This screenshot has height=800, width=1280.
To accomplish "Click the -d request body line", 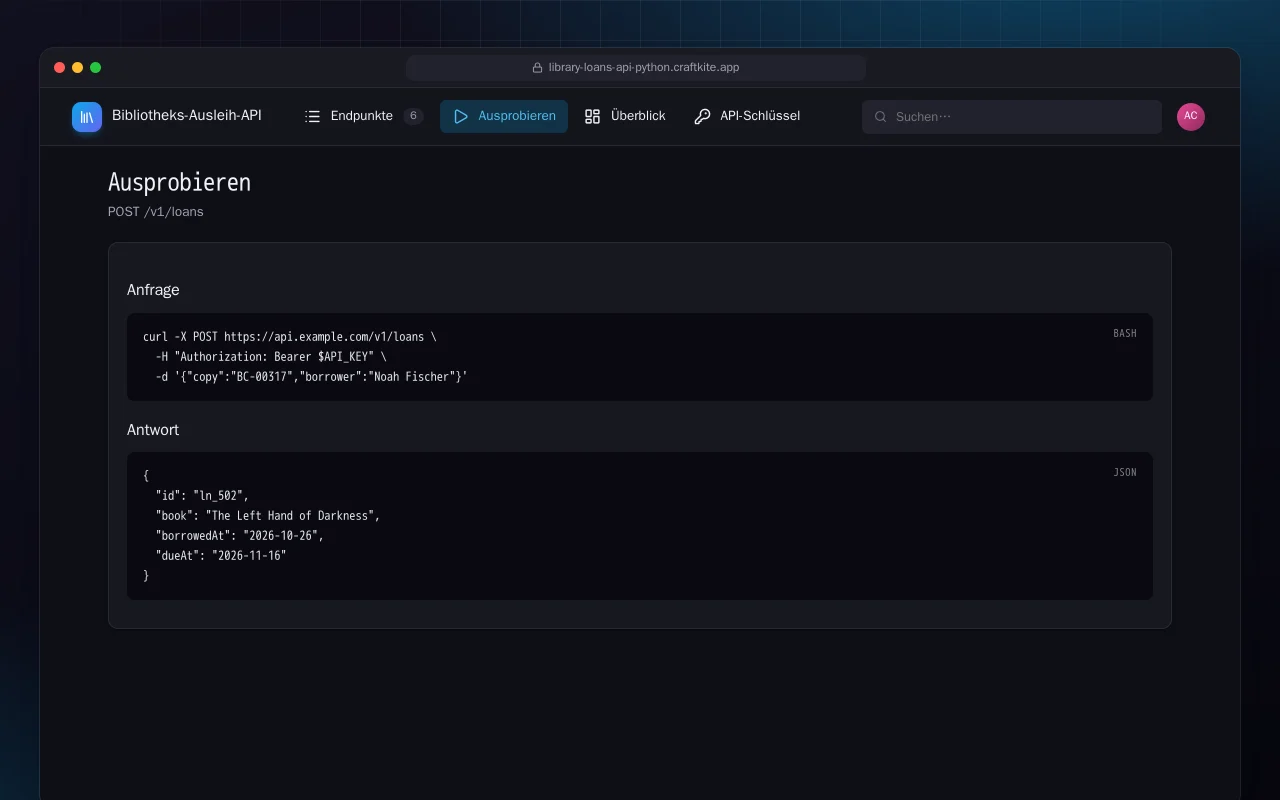I will 312,377.
